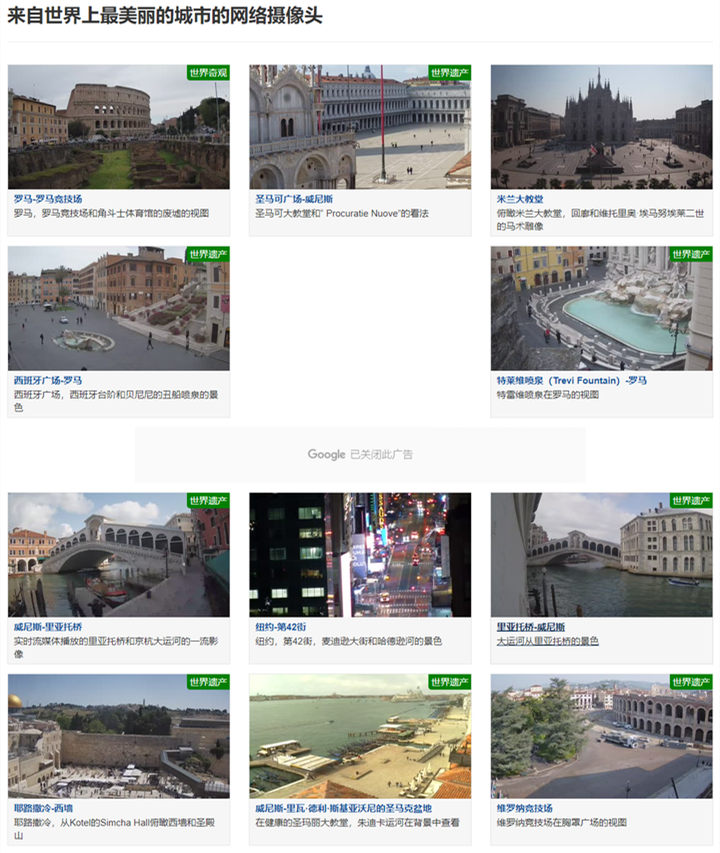Click the 圣马可广场-威尼斯 title link
The image size is (720, 853).
[294, 199]
